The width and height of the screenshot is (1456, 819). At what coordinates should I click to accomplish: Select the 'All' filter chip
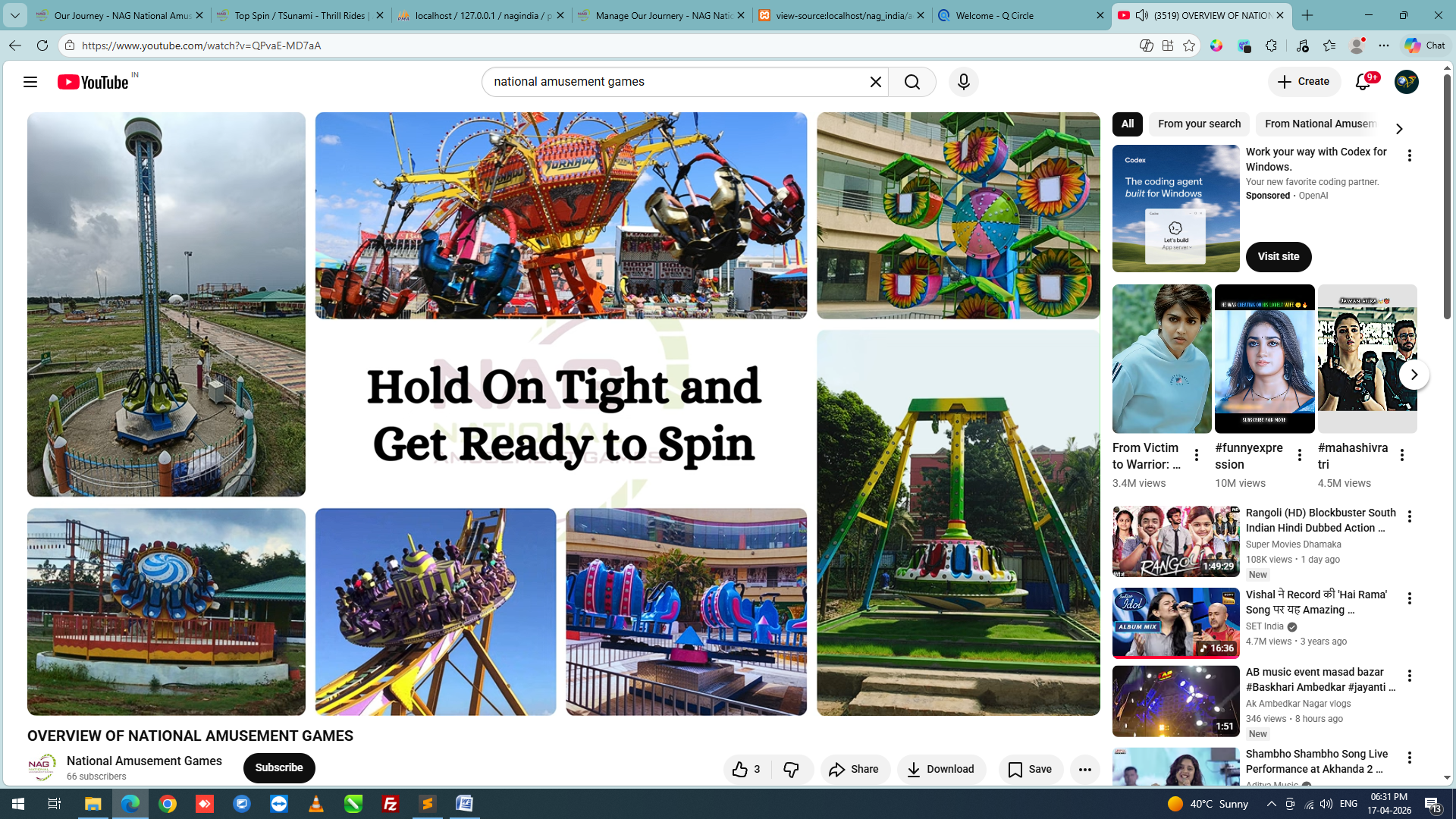(x=1128, y=124)
